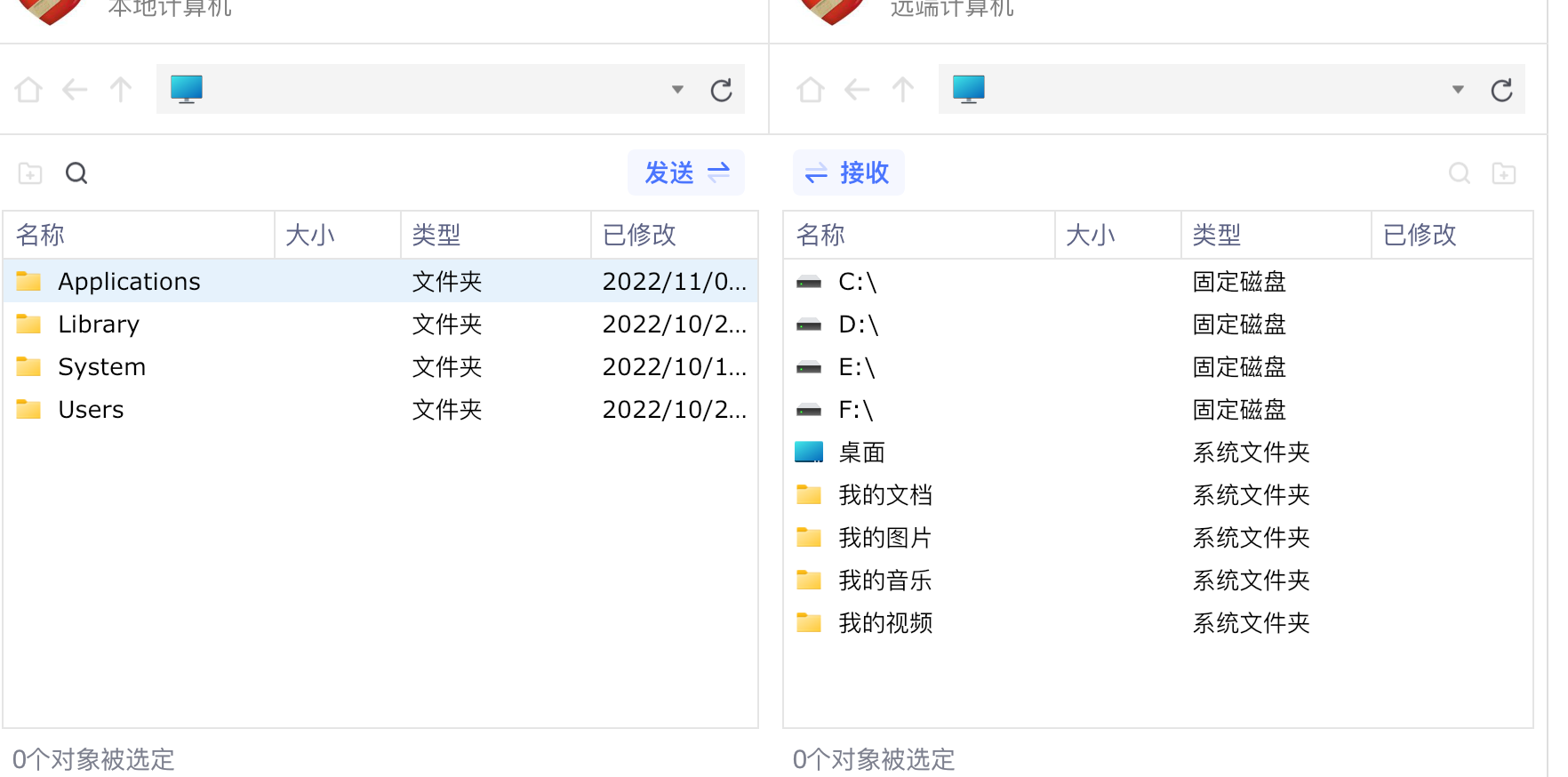Sort local files by 已修改 column
The width and height of the screenshot is (1568, 777).
[x=675, y=235]
